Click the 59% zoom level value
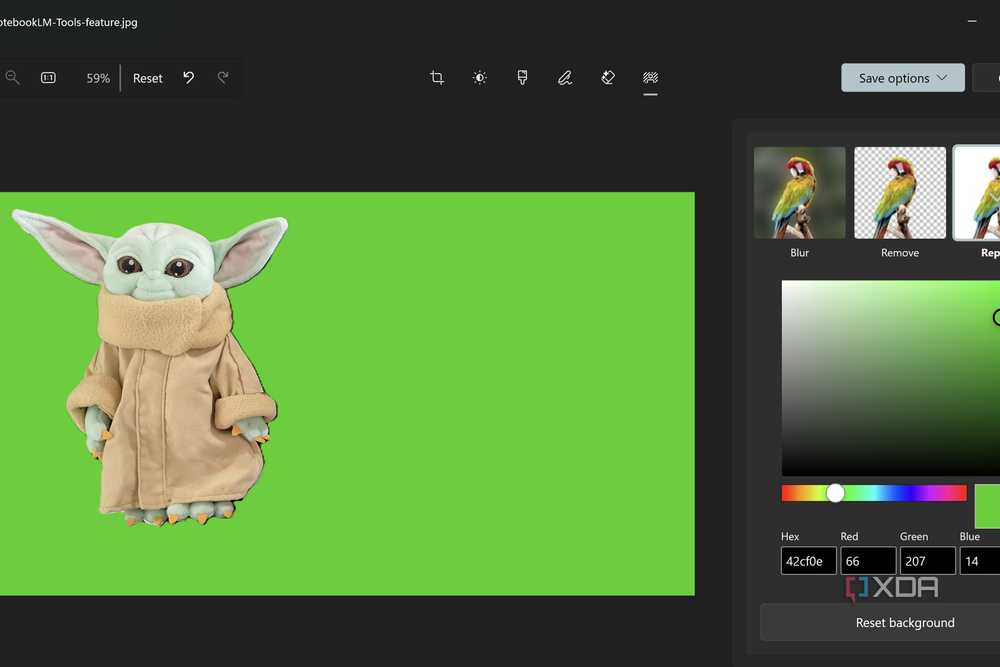This screenshot has height=667, width=1000. [x=98, y=78]
